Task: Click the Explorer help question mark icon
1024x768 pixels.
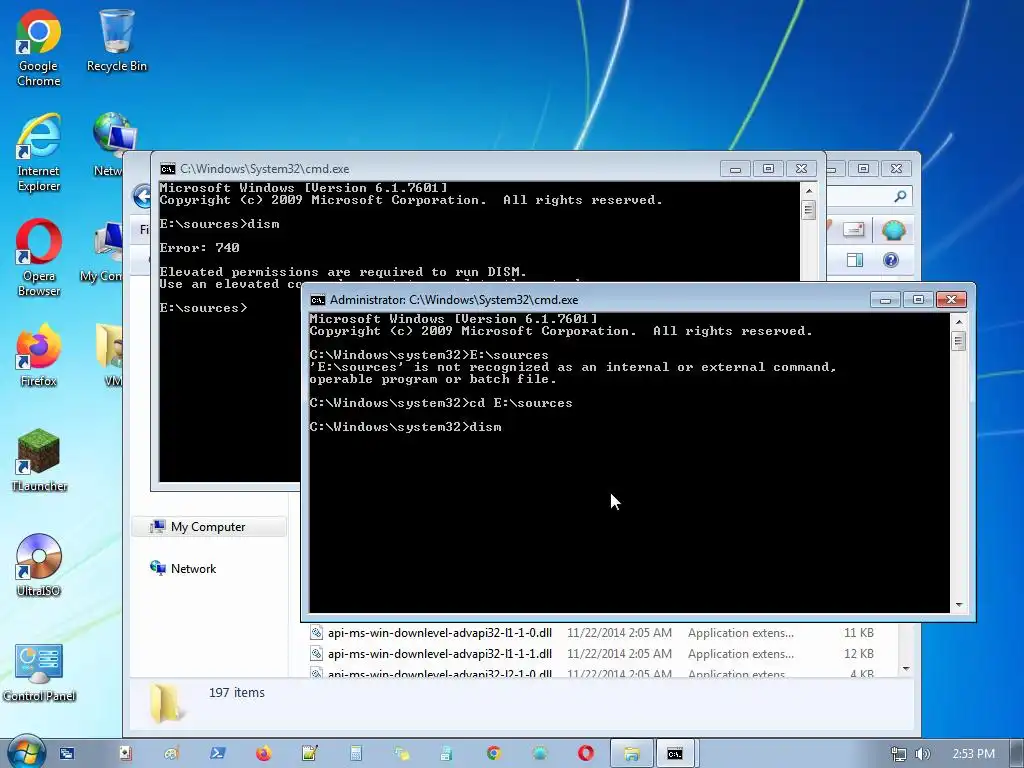Action: 891,261
